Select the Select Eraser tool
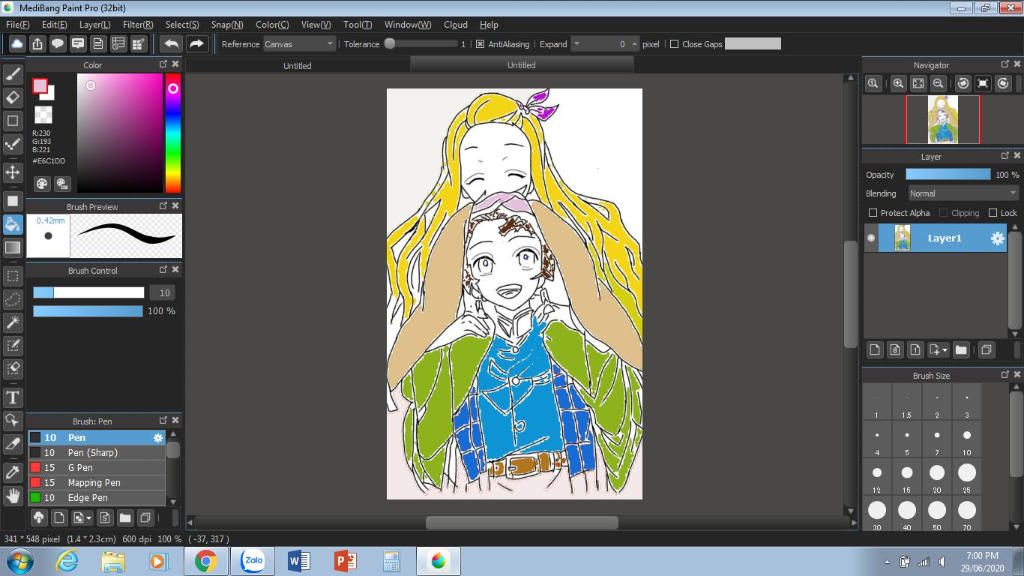Image resolution: width=1024 pixels, height=576 pixels. point(12,369)
